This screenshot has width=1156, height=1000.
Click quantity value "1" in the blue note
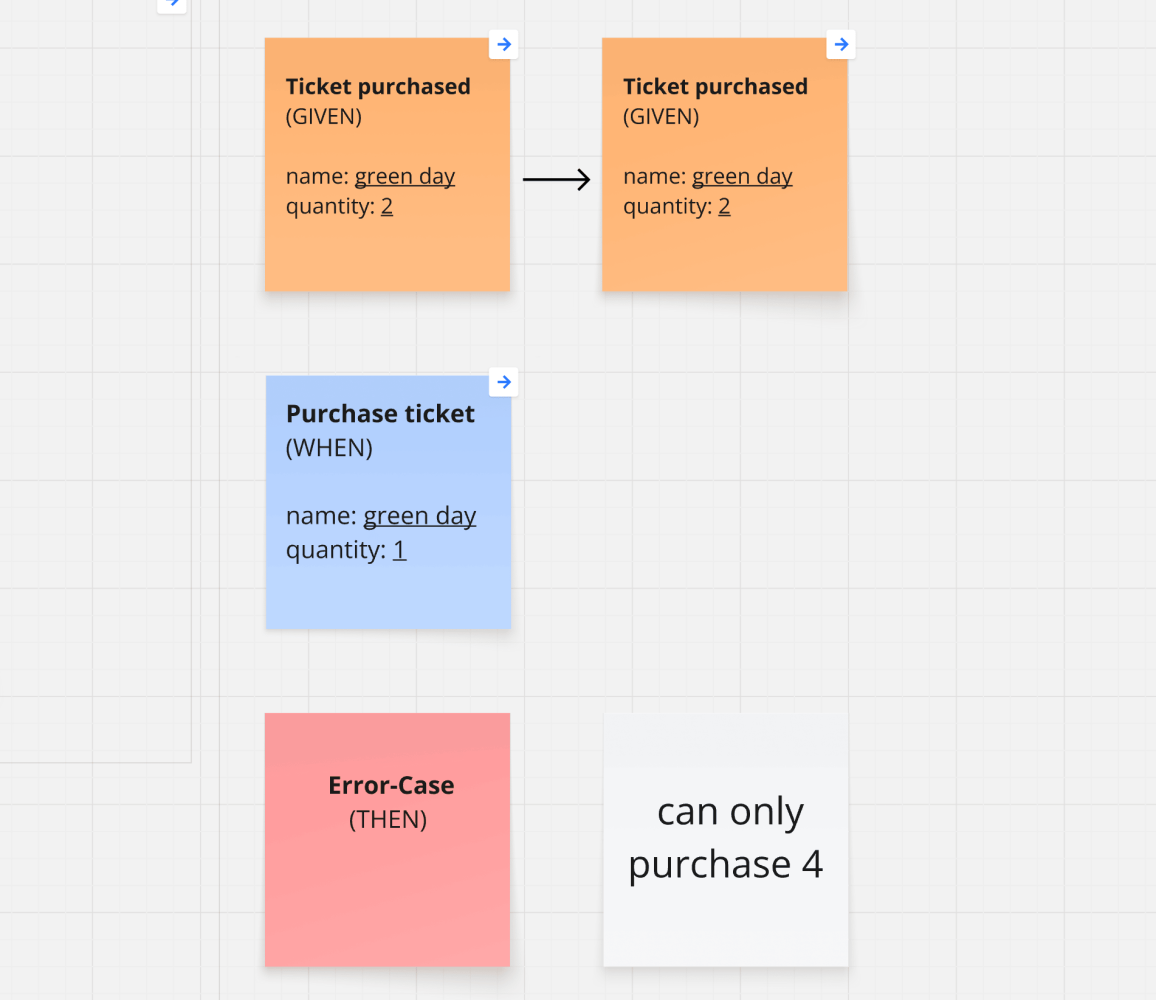click(399, 550)
